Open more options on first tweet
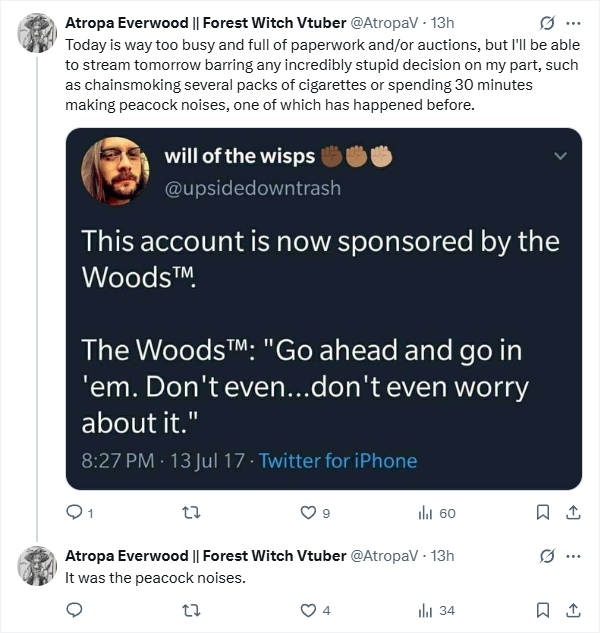 (573, 23)
